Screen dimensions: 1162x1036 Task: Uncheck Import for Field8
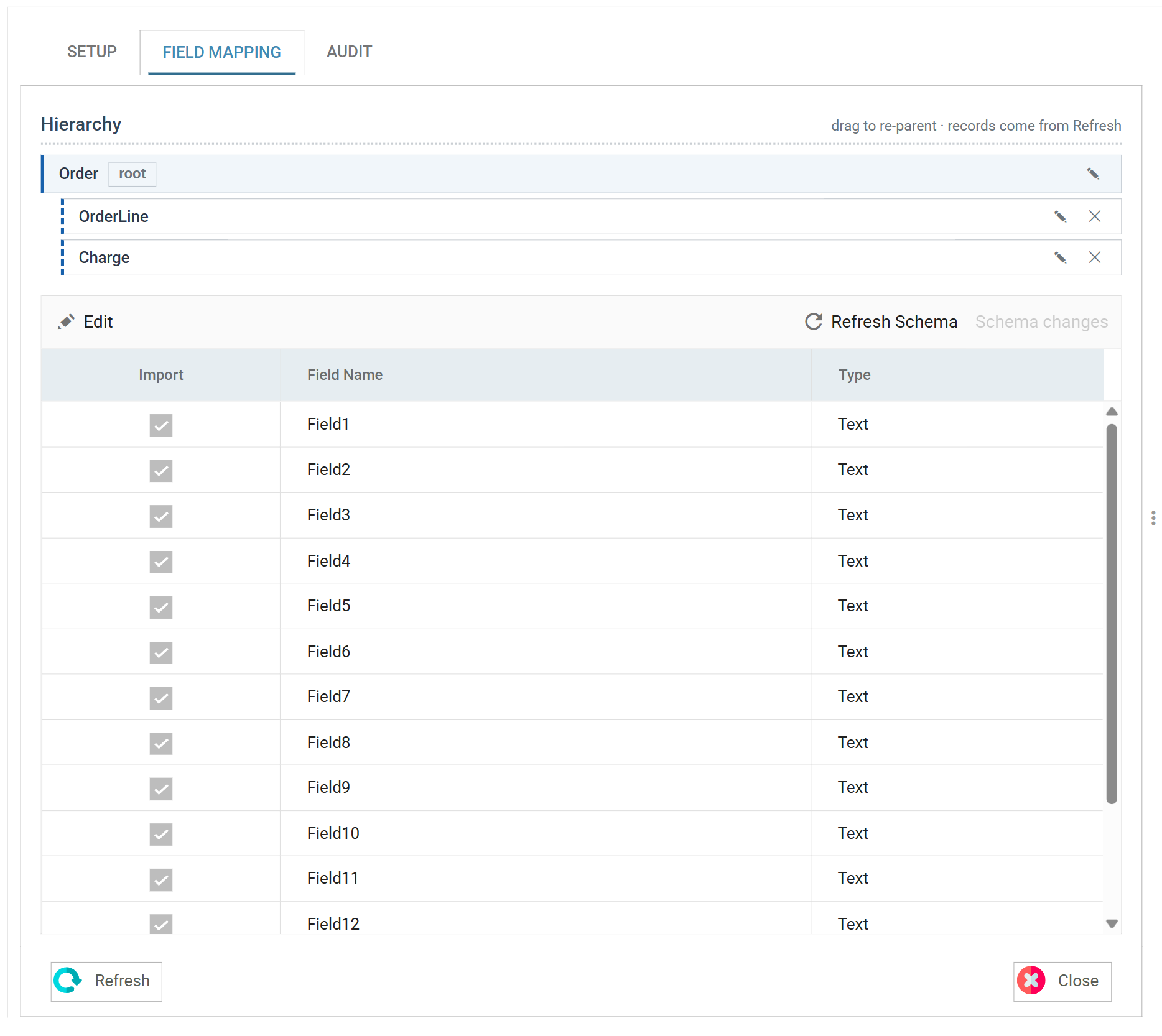click(161, 743)
